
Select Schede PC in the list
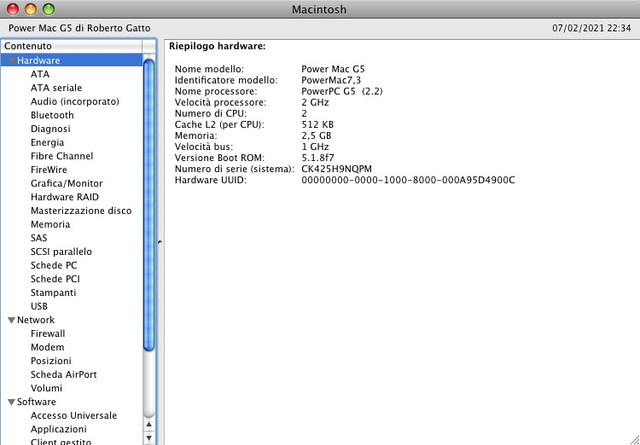click(x=54, y=265)
